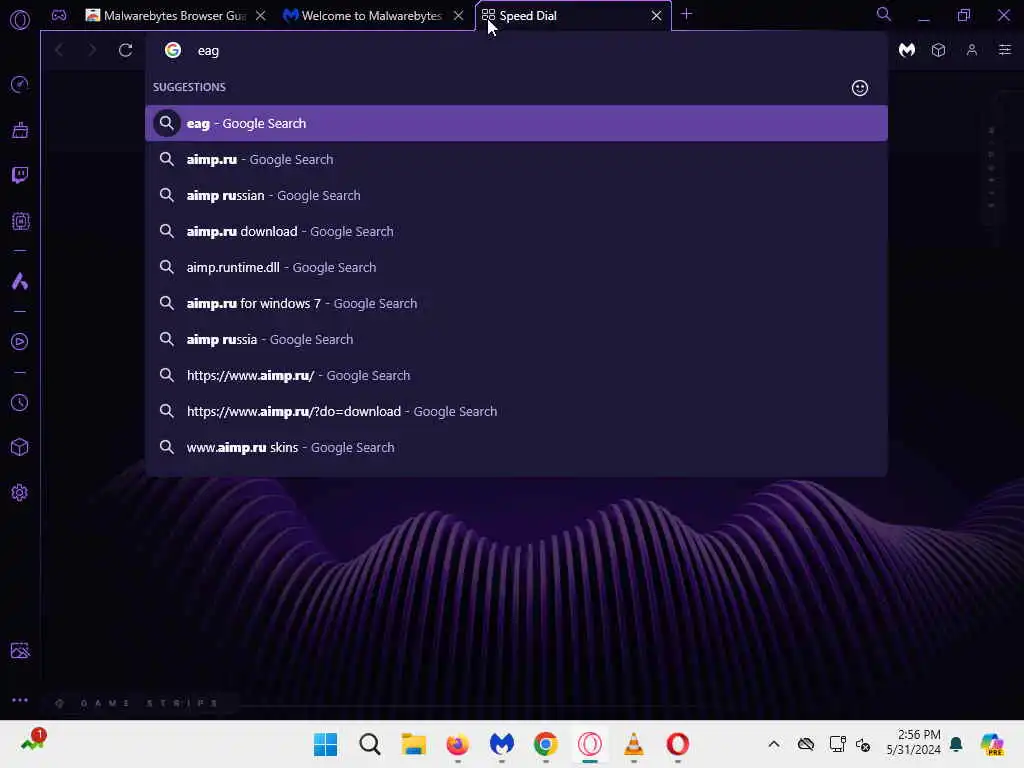This screenshot has width=1024, height=768.
Task: Select 'eag - Google Search' suggestion
Action: 516,123
